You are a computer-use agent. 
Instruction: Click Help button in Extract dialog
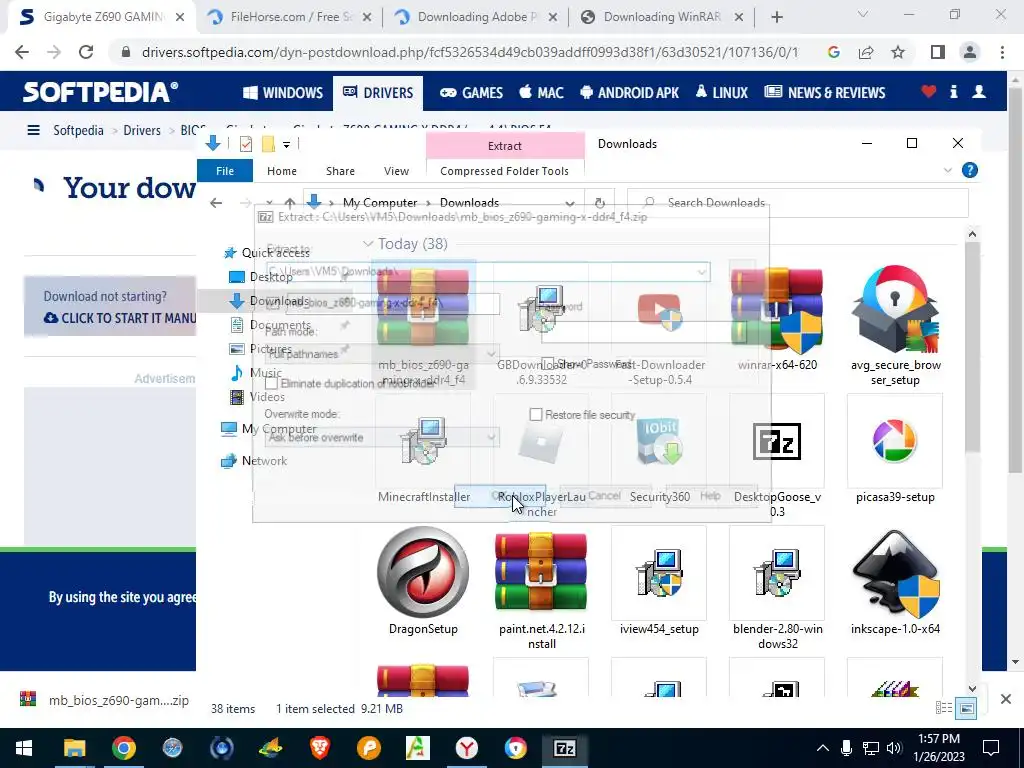[x=710, y=496]
